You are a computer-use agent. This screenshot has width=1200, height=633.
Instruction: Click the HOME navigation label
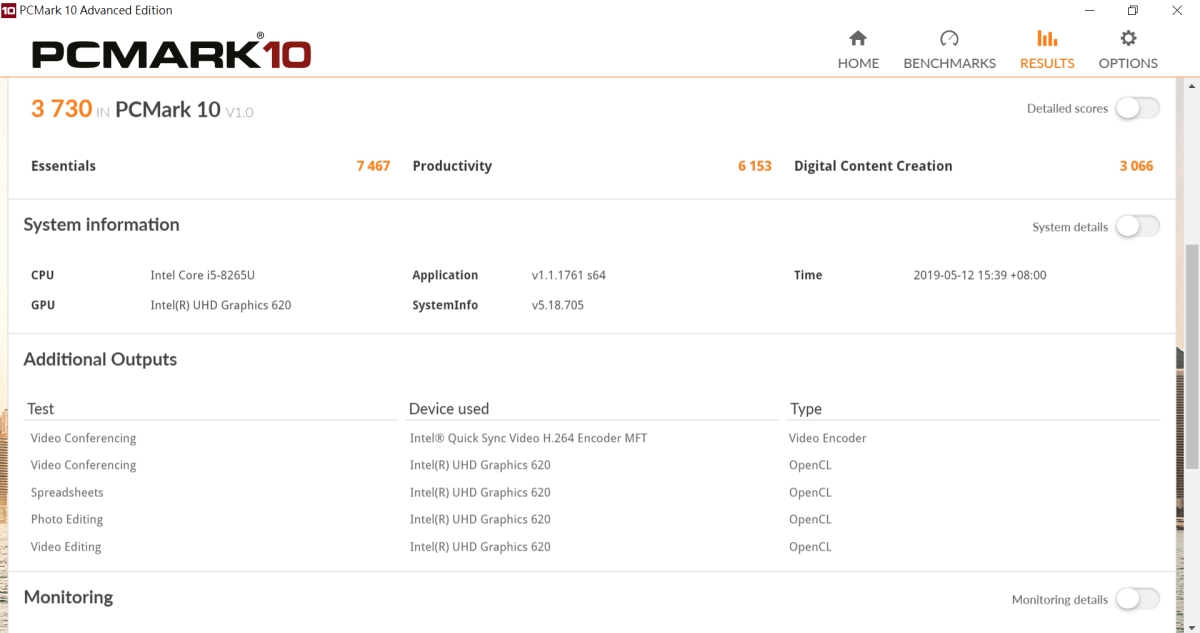click(x=858, y=63)
